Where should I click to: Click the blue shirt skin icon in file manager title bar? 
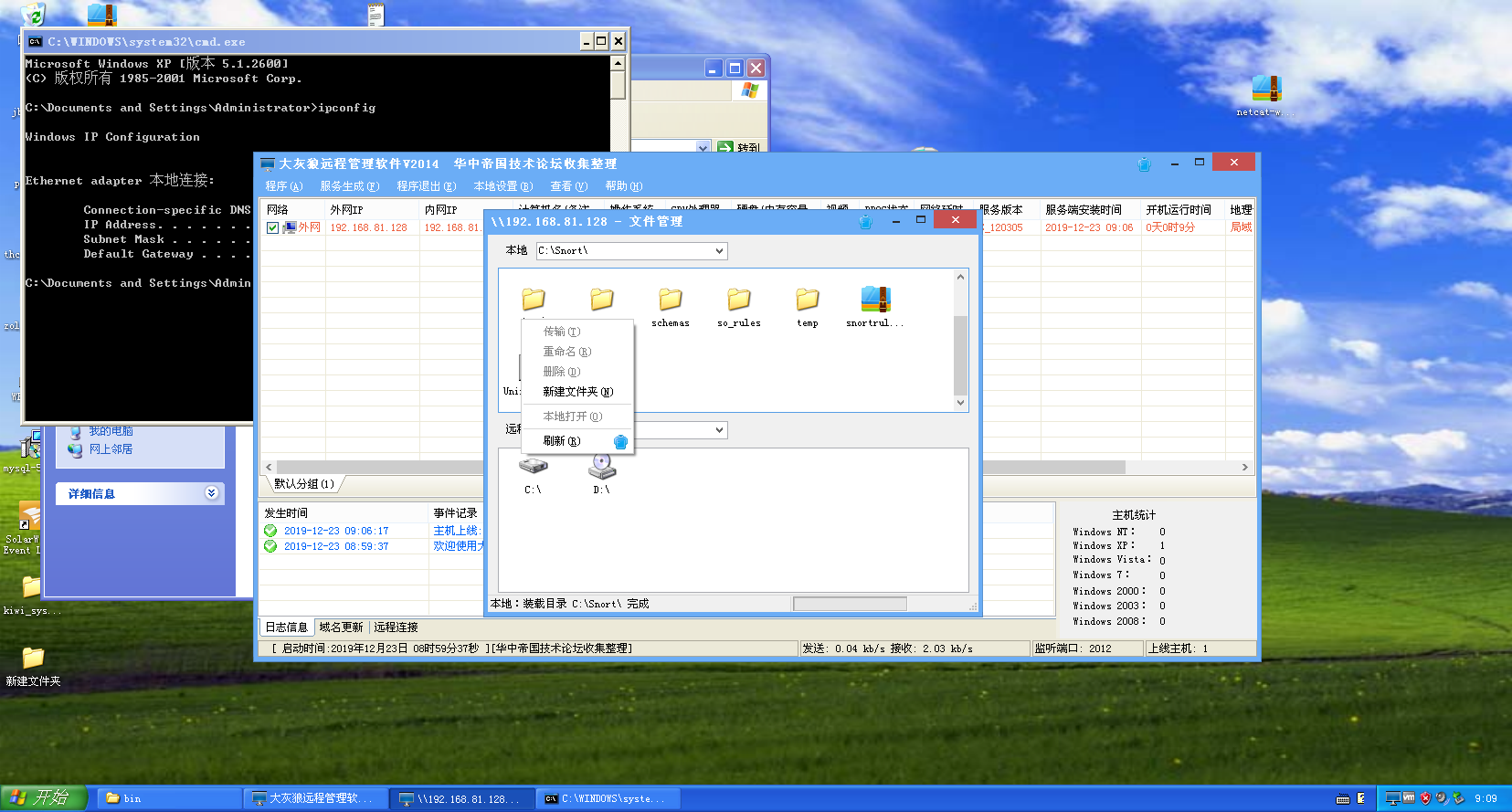click(x=866, y=221)
